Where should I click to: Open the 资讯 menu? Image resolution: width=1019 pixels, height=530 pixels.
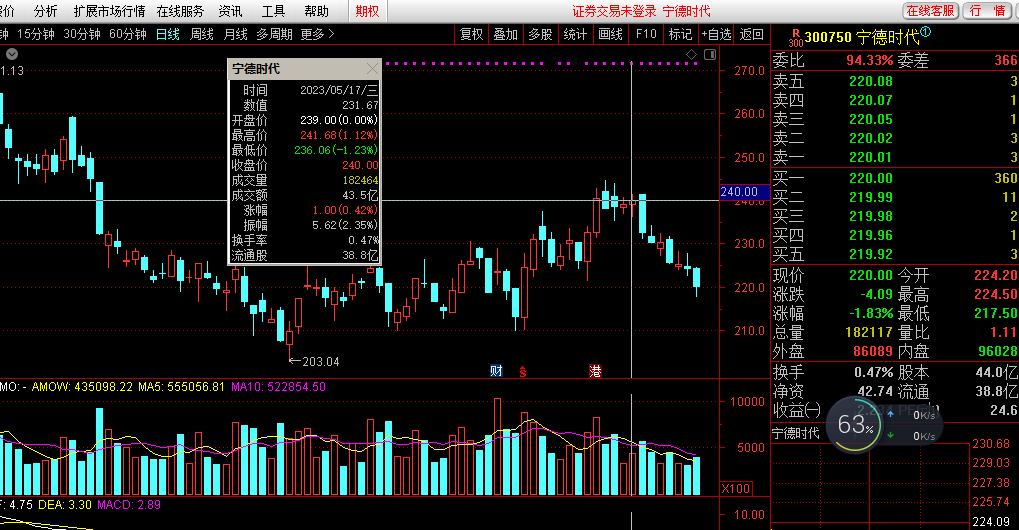click(x=230, y=11)
